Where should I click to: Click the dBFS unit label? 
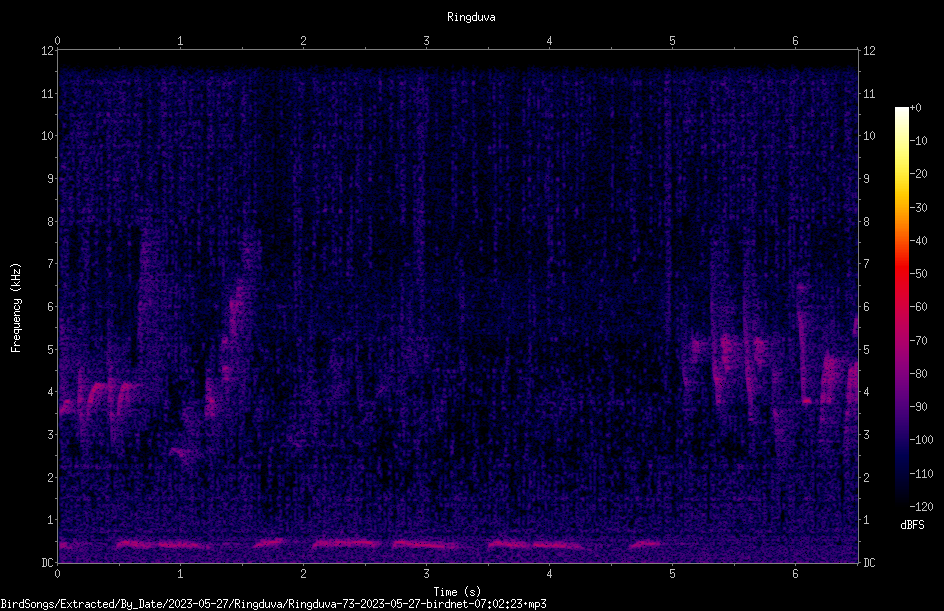(x=912, y=525)
